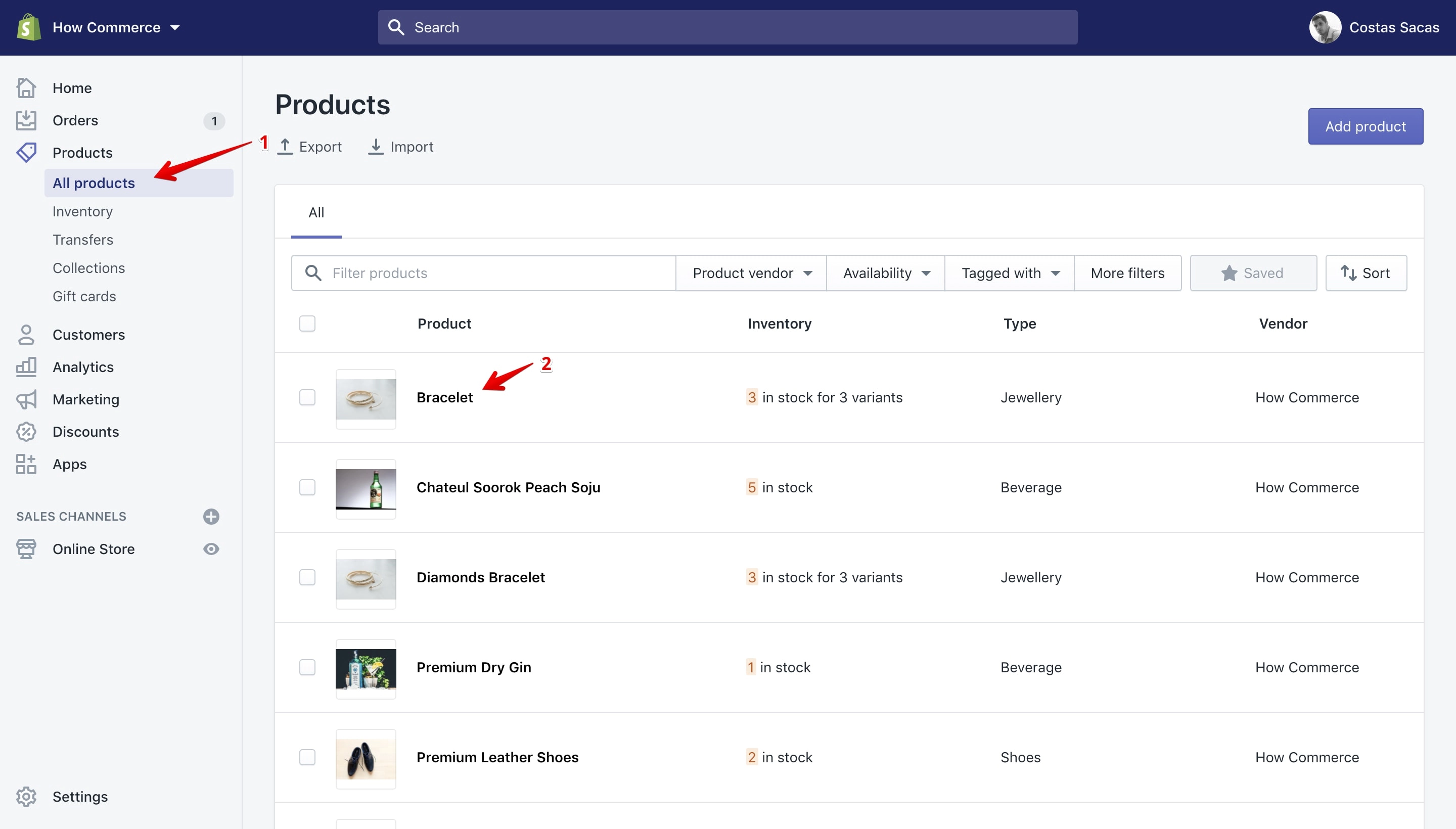Click the Online Store storefront icon
Image resolution: width=1456 pixels, height=829 pixels.
pos(26,549)
